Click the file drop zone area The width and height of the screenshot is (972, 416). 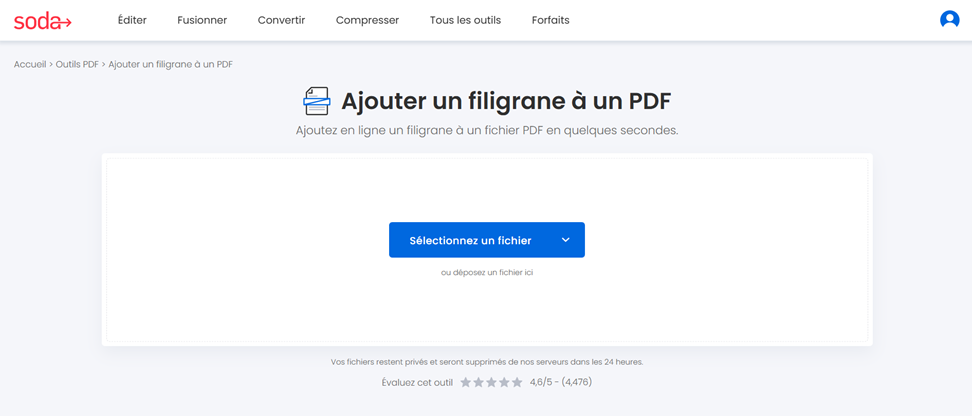tap(487, 250)
